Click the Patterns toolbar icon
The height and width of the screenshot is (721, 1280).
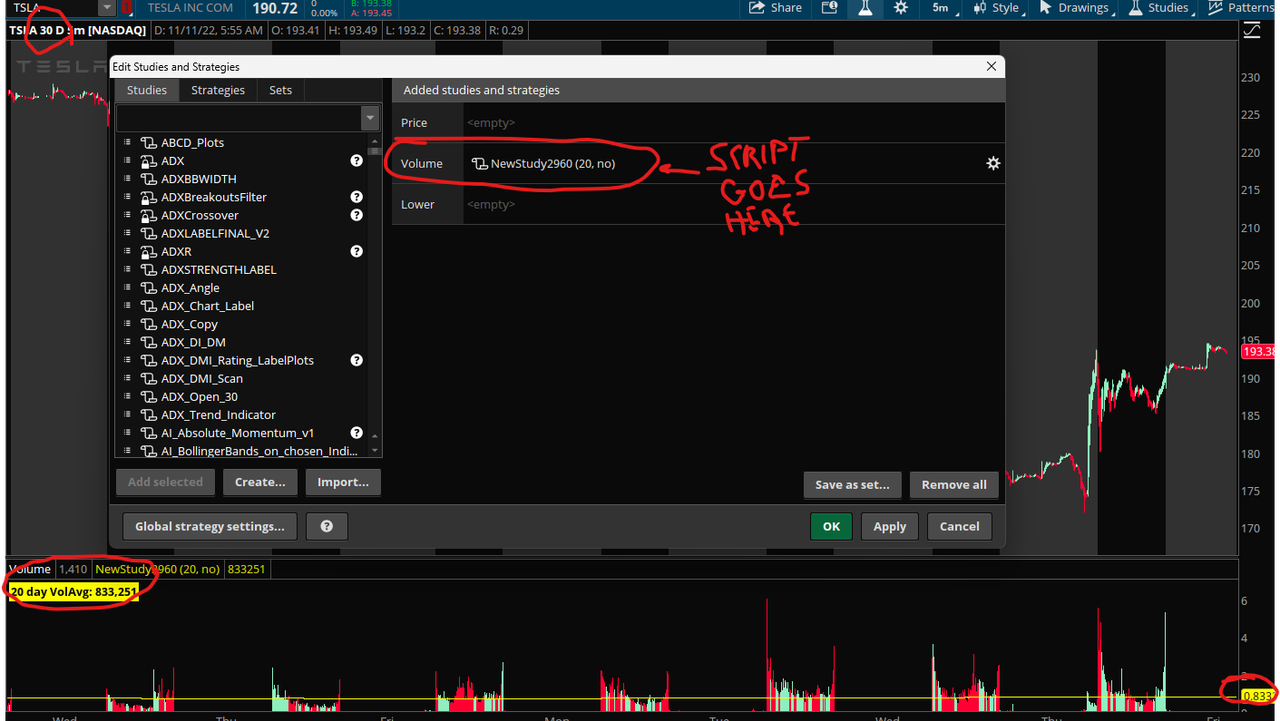[1243, 8]
